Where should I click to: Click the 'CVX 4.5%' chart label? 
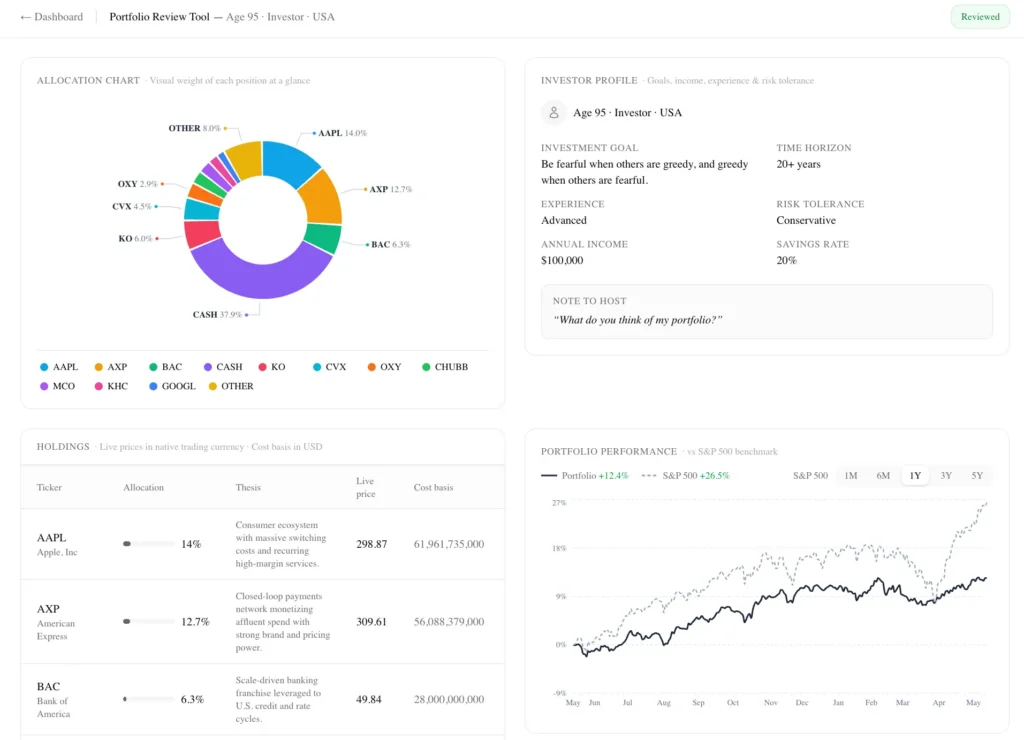click(135, 206)
